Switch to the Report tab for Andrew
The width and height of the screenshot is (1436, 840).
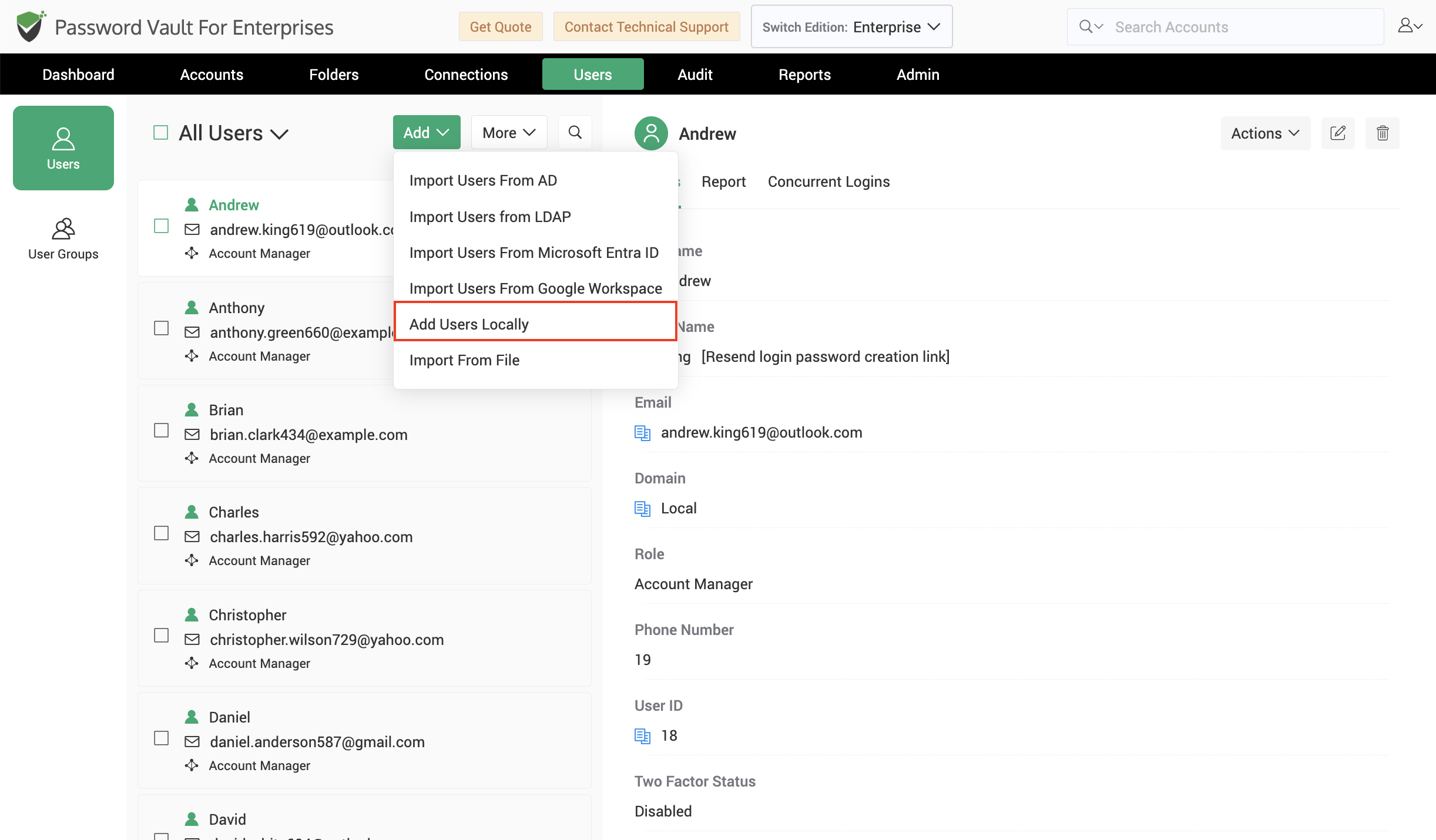coord(723,182)
